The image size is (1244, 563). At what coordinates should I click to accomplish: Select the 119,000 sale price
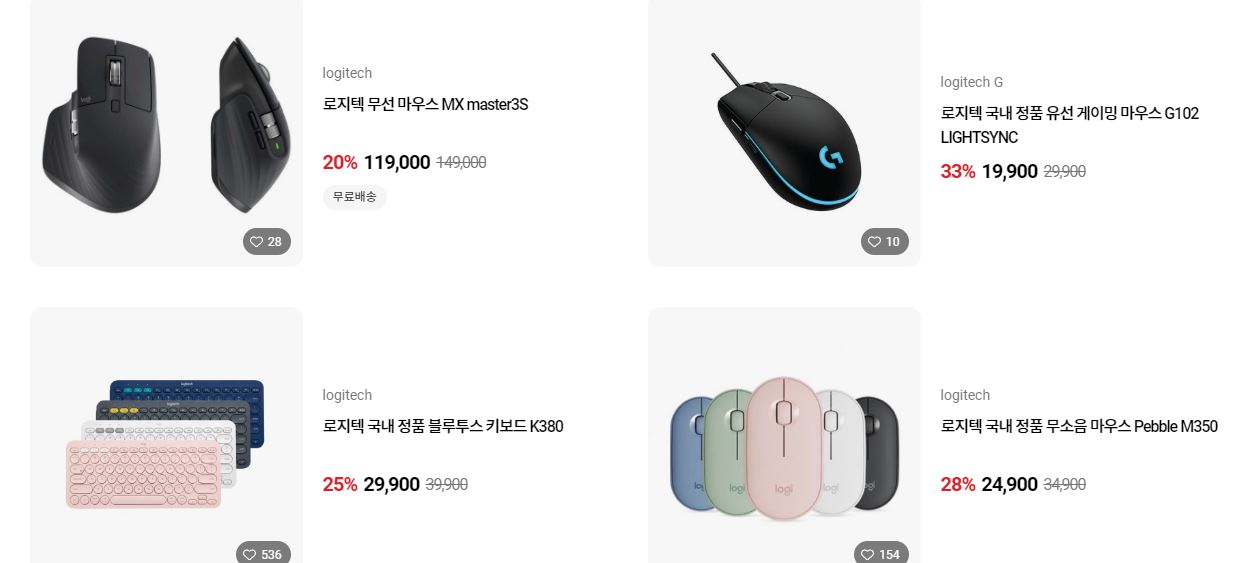[397, 163]
